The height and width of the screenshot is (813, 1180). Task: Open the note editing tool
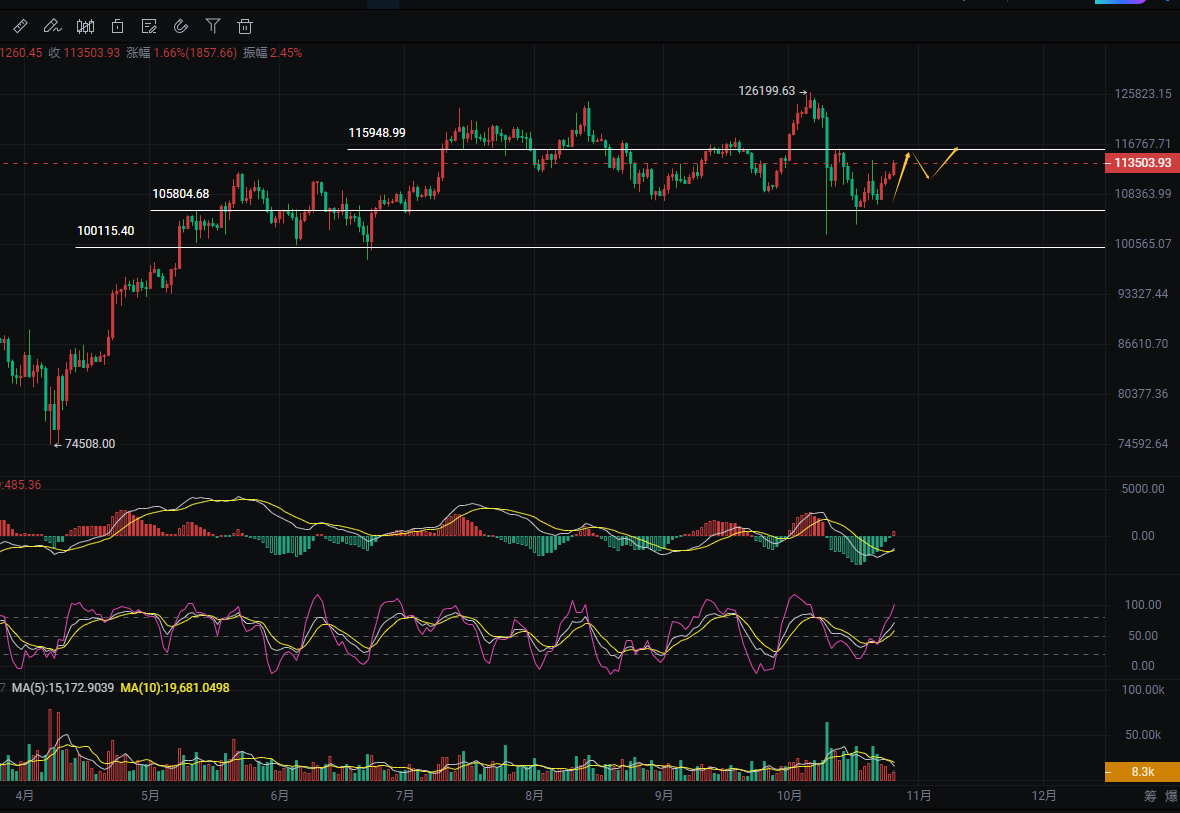click(x=150, y=26)
